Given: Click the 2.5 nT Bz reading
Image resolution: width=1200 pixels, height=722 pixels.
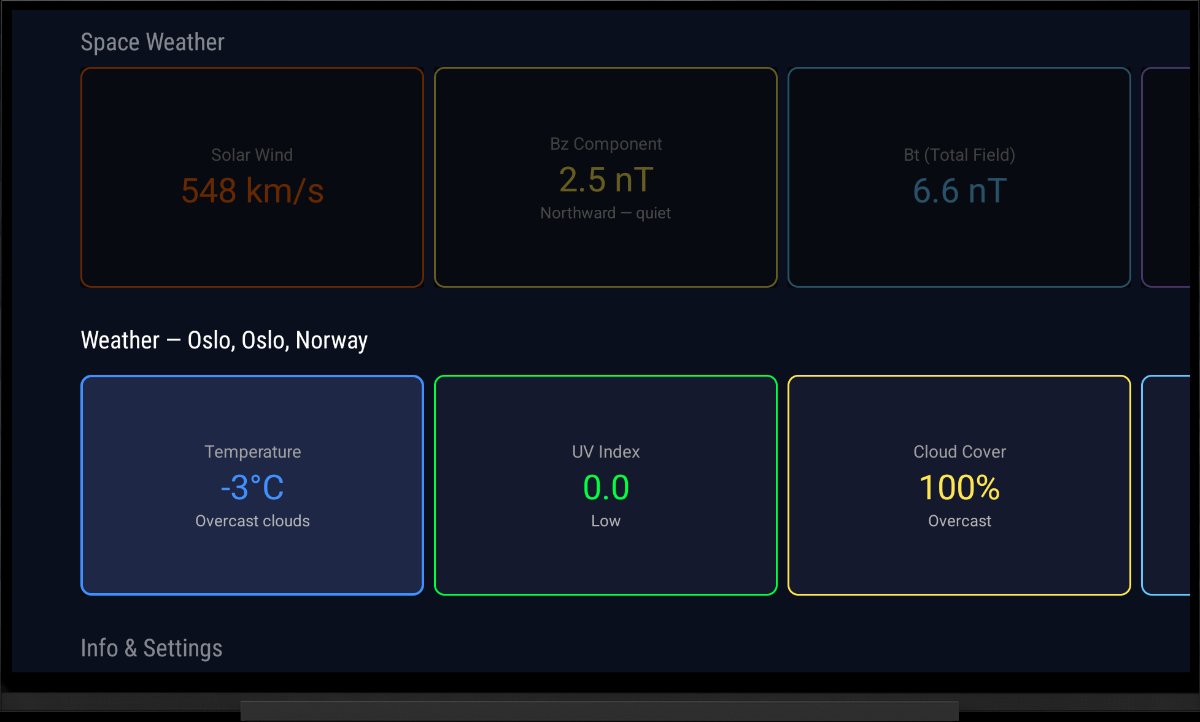Looking at the screenshot, I should (605, 179).
